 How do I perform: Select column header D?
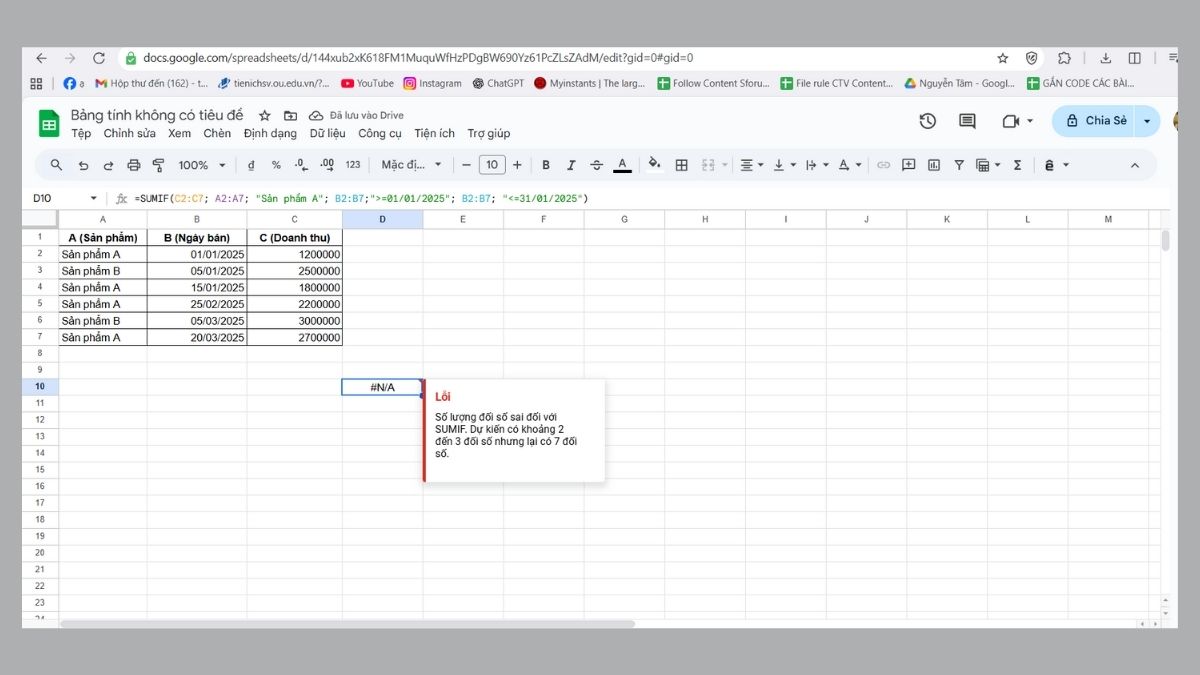click(x=382, y=219)
